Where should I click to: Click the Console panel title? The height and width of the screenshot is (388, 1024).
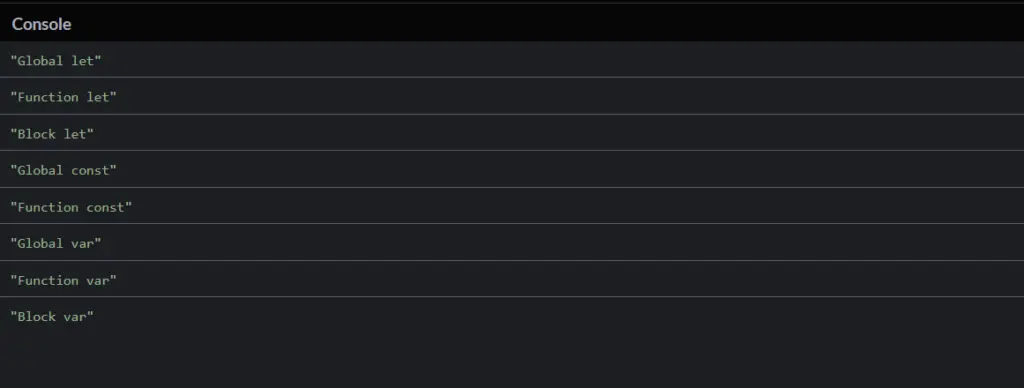[41, 24]
